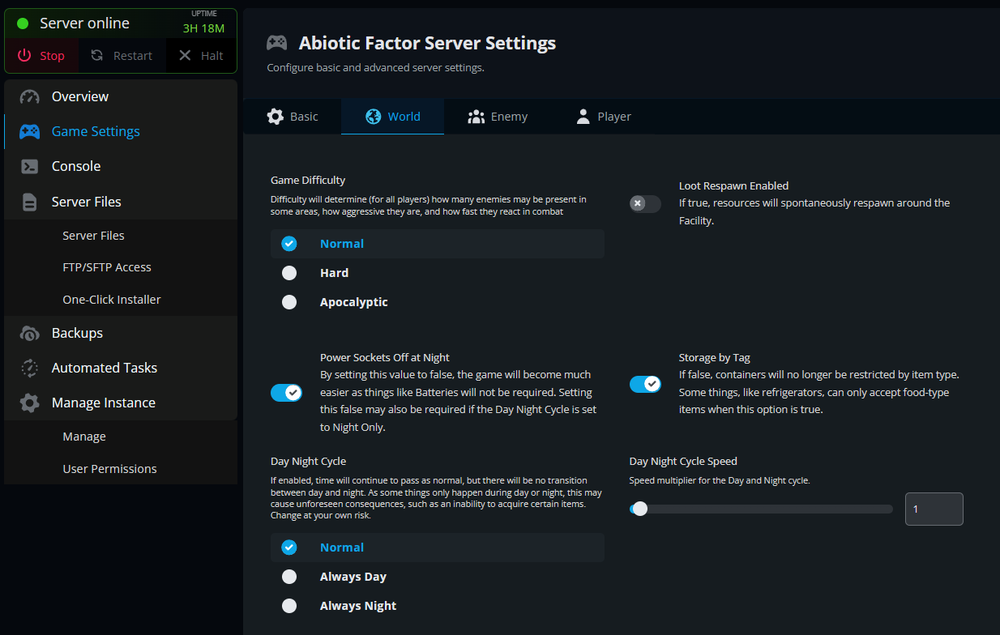Click the Abiotic Factor Server Settings heading
Image resolution: width=1000 pixels, height=635 pixels.
[427, 43]
